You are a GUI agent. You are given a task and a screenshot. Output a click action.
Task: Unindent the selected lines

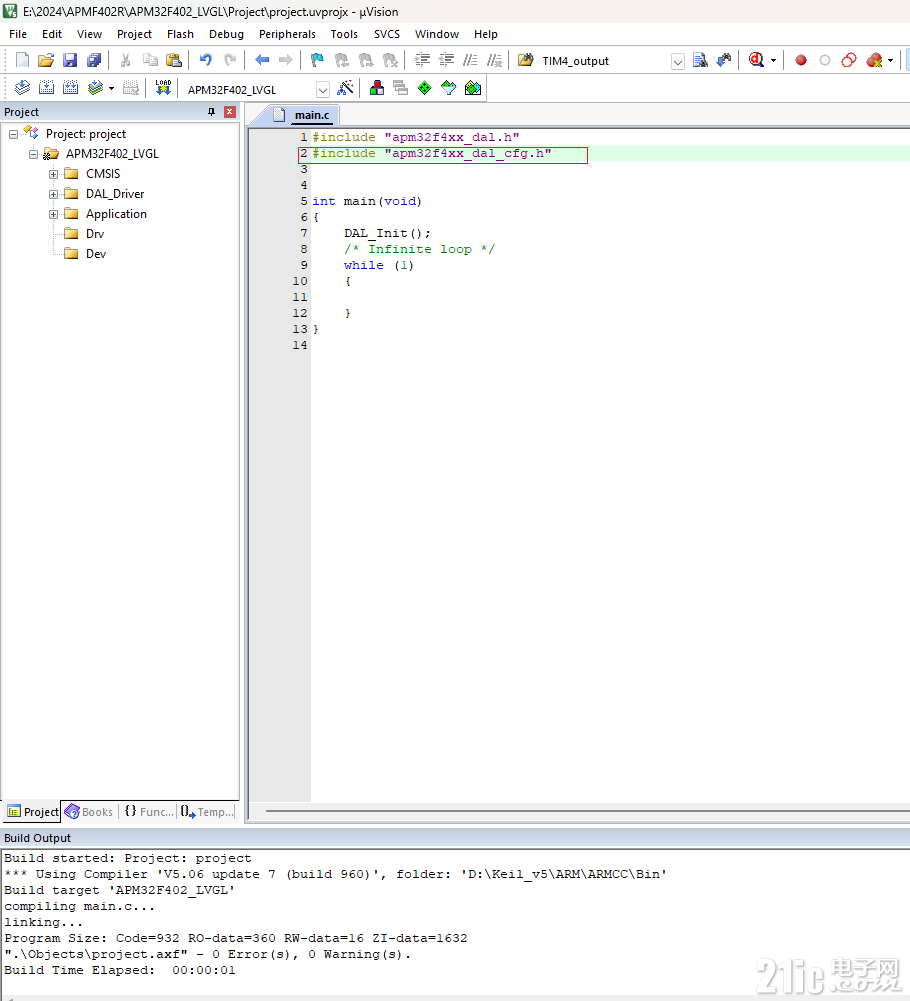click(x=446, y=60)
